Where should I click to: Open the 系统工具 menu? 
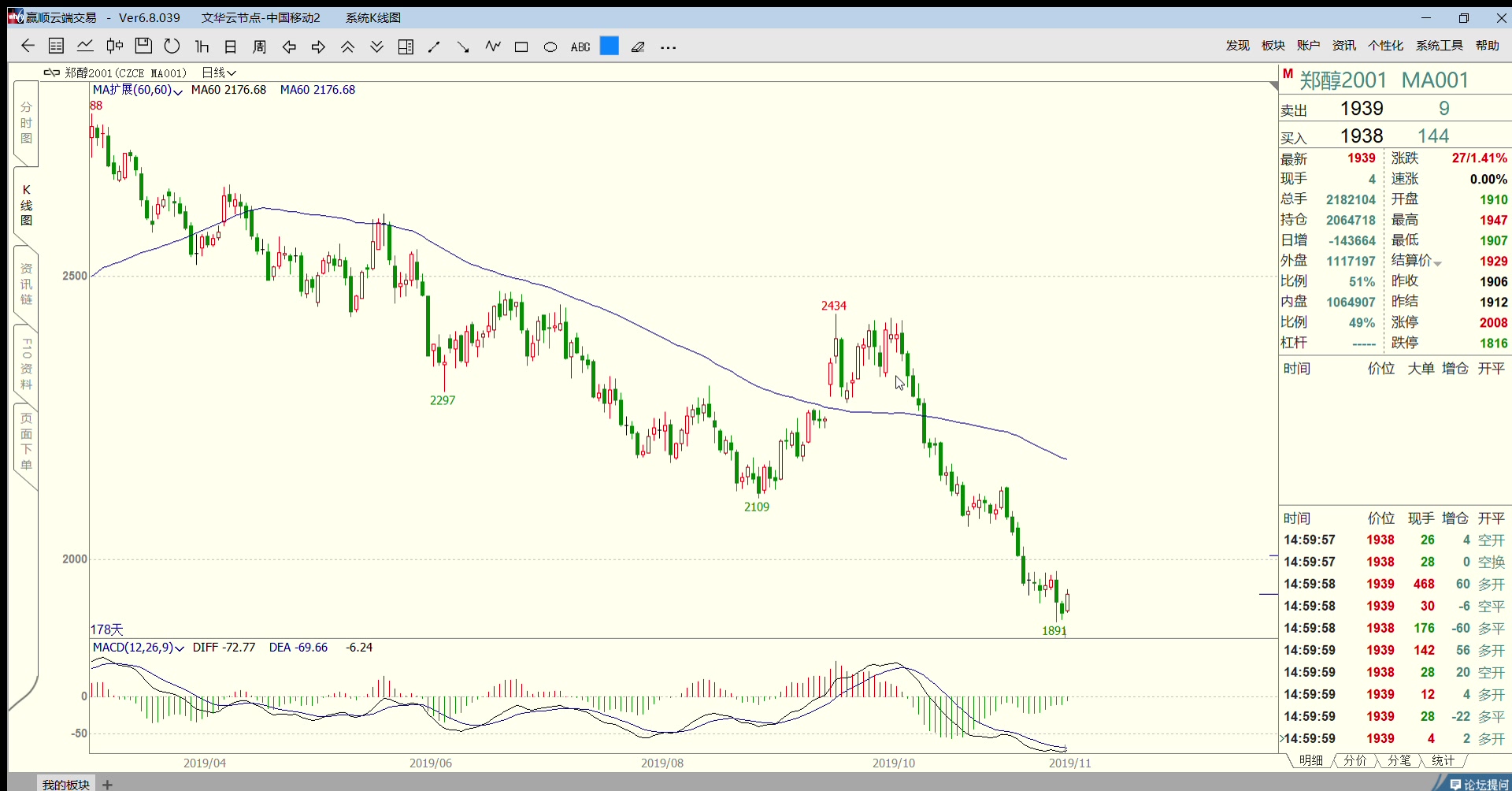1439,46
